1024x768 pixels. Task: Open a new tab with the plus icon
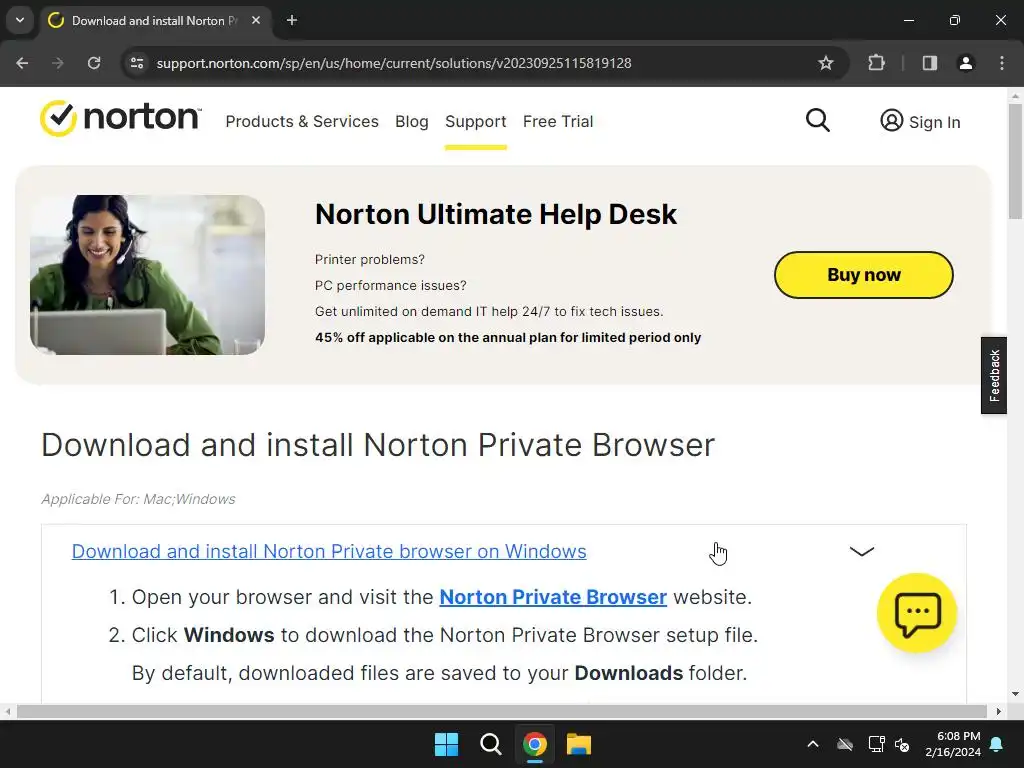(x=292, y=20)
